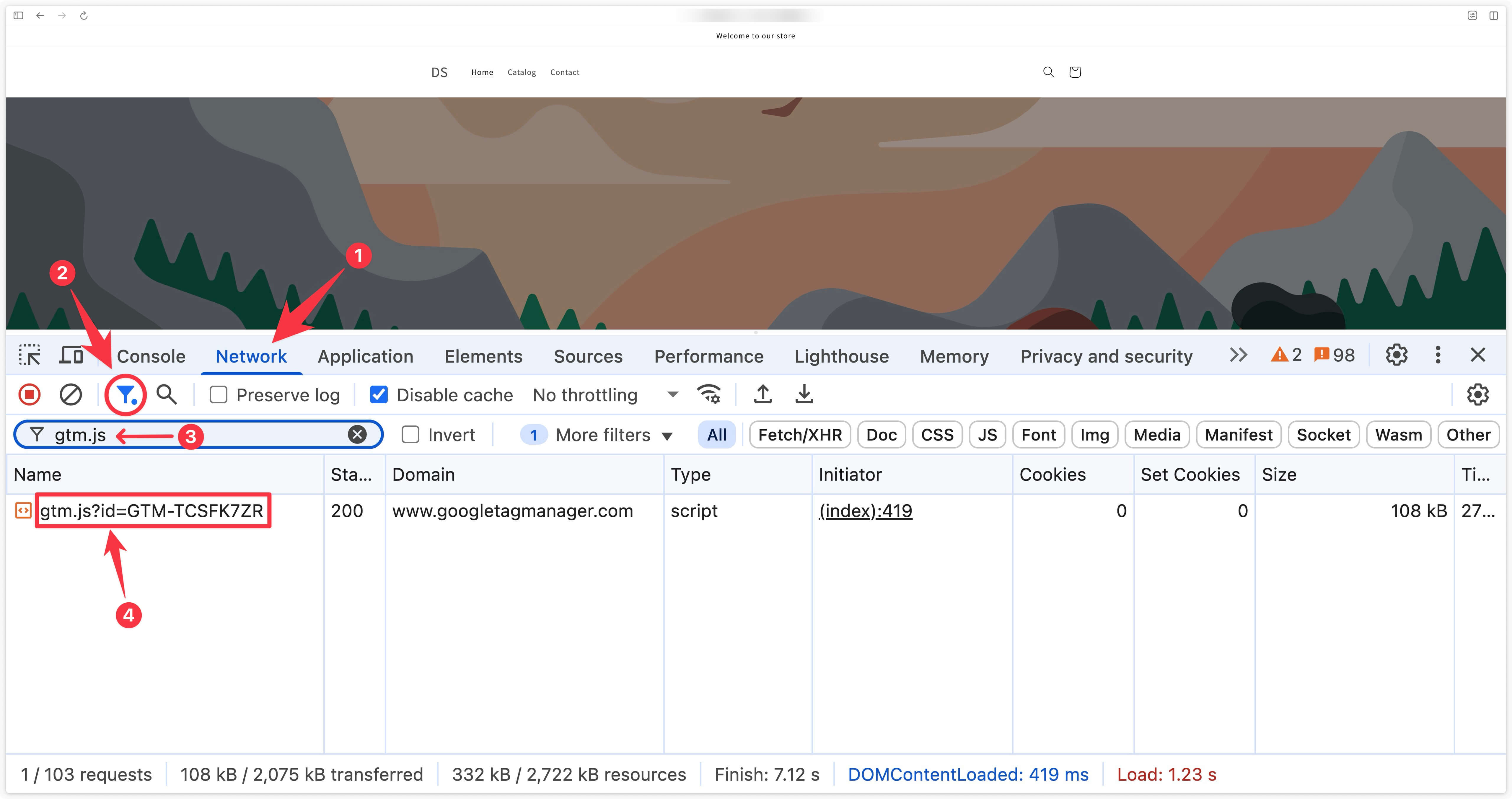This screenshot has width=1512, height=799.
Task: Filter by CSS requests
Action: pyautogui.click(x=937, y=434)
